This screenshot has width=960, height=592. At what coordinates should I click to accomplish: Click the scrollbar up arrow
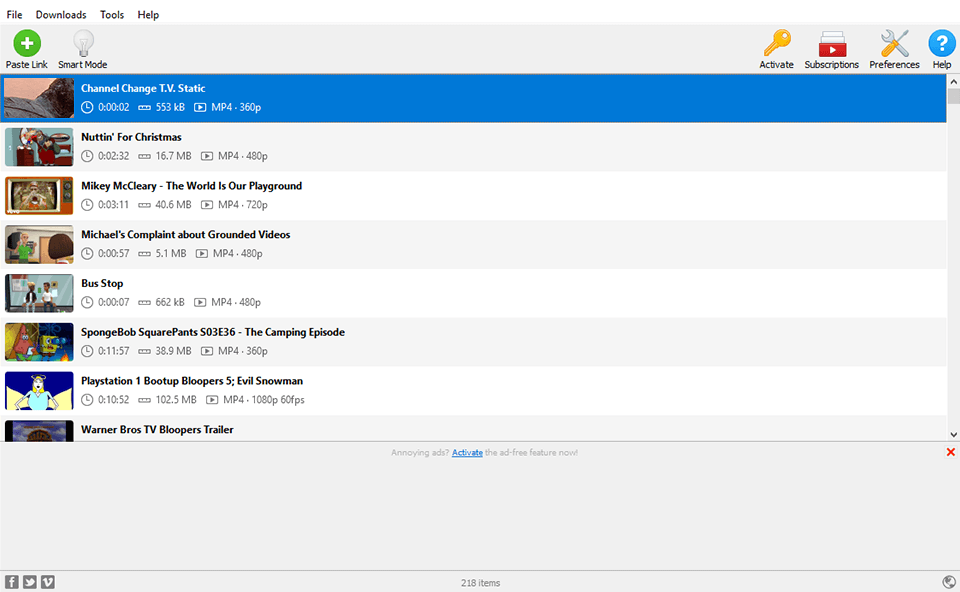pos(953,81)
